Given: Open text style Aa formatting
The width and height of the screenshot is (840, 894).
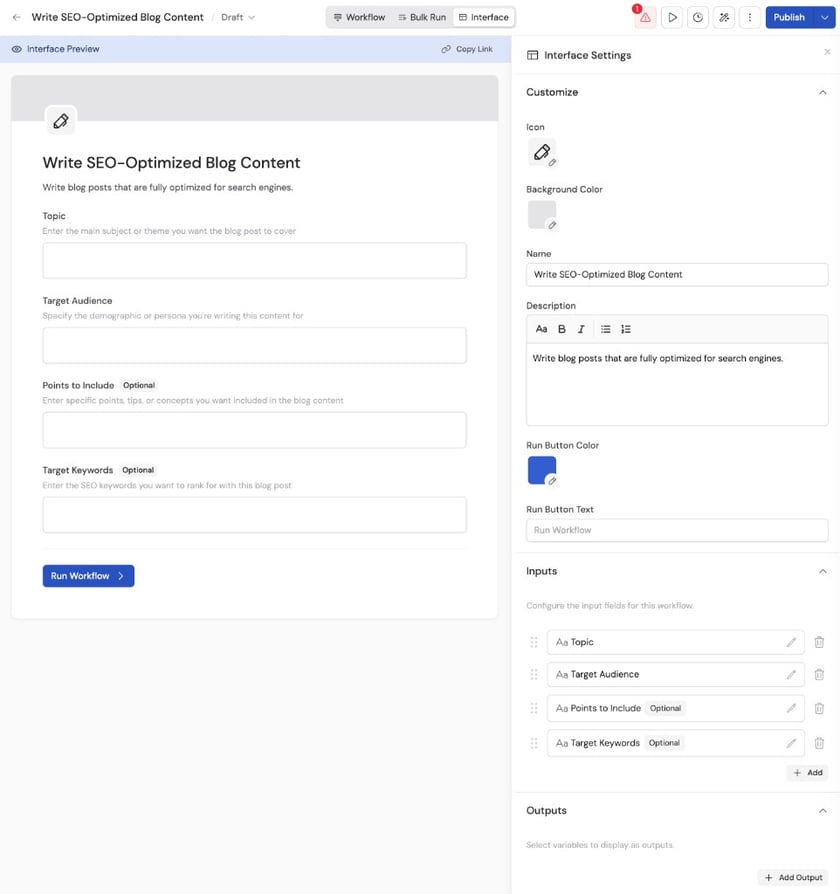Looking at the screenshot, I should coord(541,329).
